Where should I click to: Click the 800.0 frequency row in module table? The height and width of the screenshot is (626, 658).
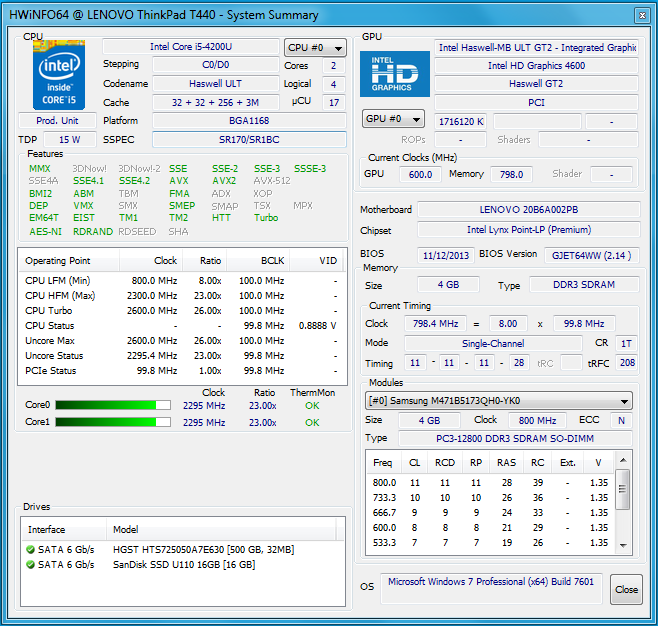tap(491, 483)
